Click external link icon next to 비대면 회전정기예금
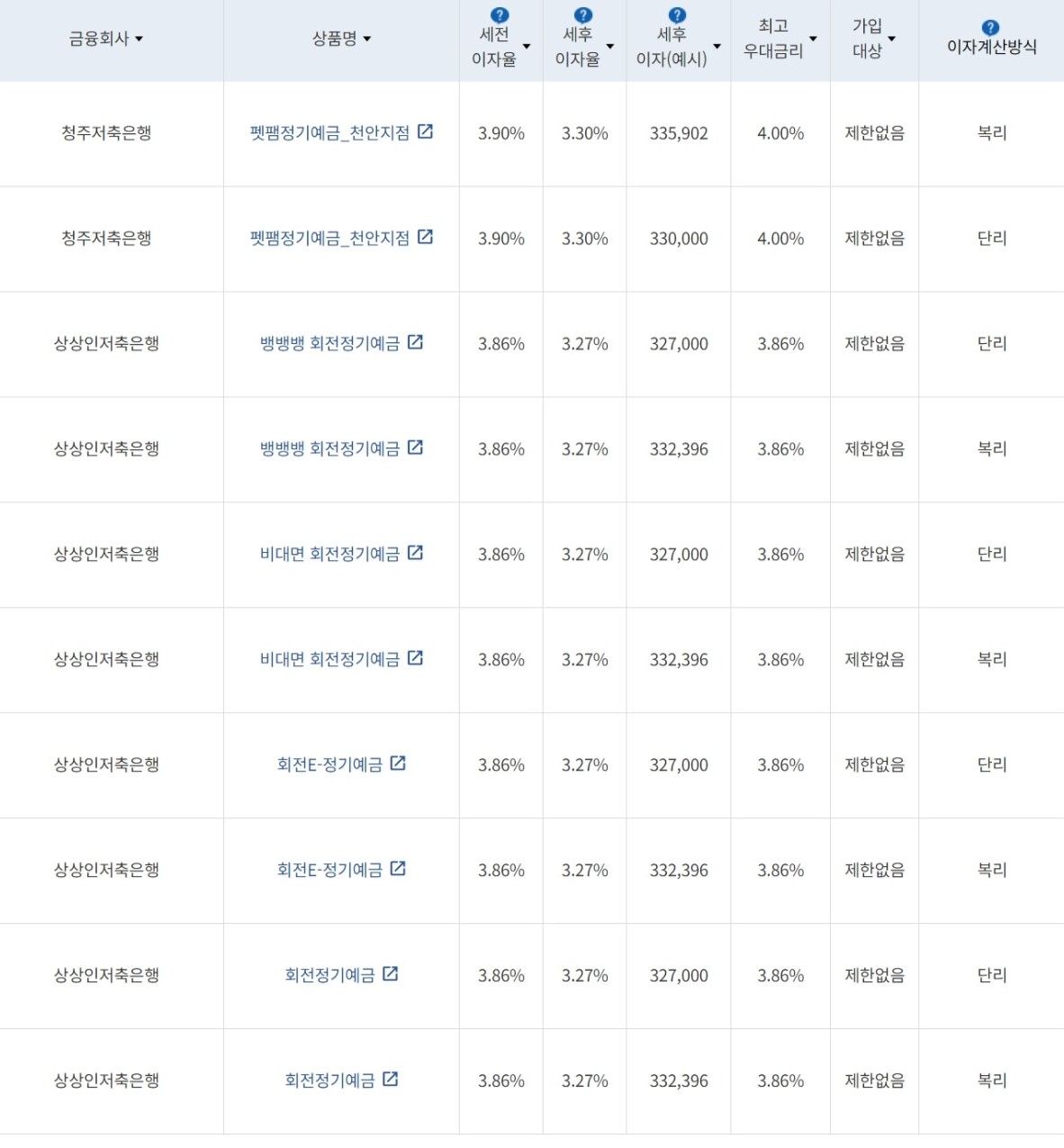Image resolution: width=1064 pixels, height=1148 pixels. (414, 553)
